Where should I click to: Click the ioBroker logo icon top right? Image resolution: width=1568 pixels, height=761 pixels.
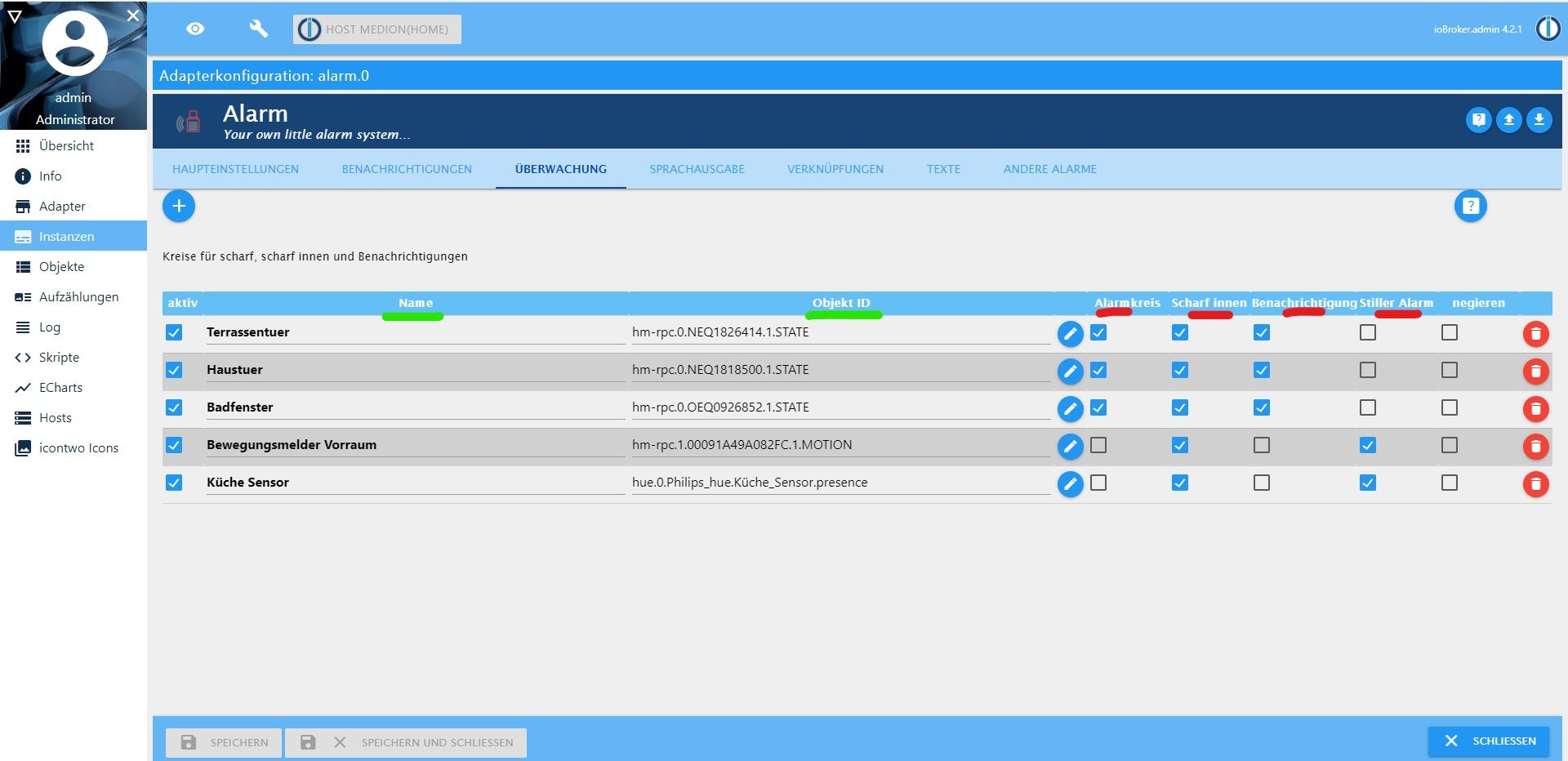coord(1548,29)
